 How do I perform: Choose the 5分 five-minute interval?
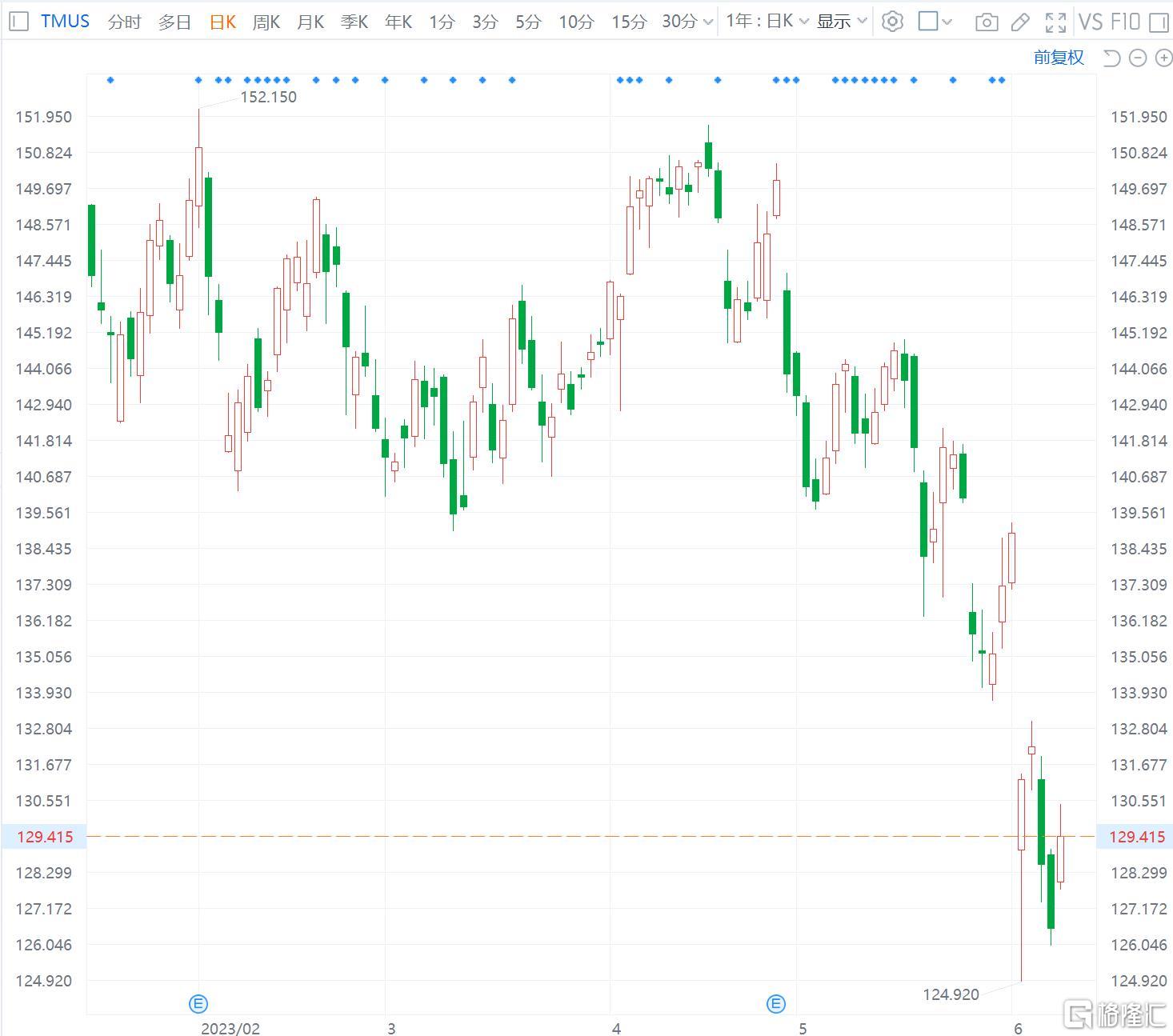click(x=527, y=22)
